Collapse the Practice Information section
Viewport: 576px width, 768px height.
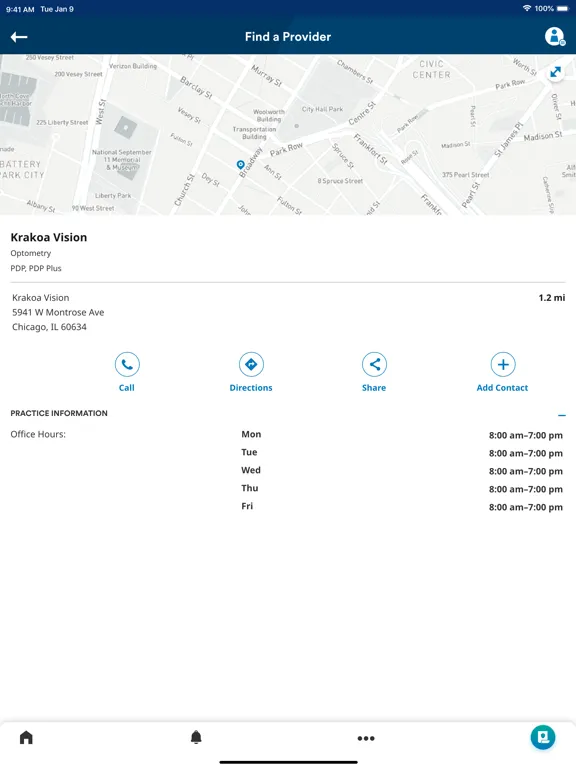click(562, 415)
